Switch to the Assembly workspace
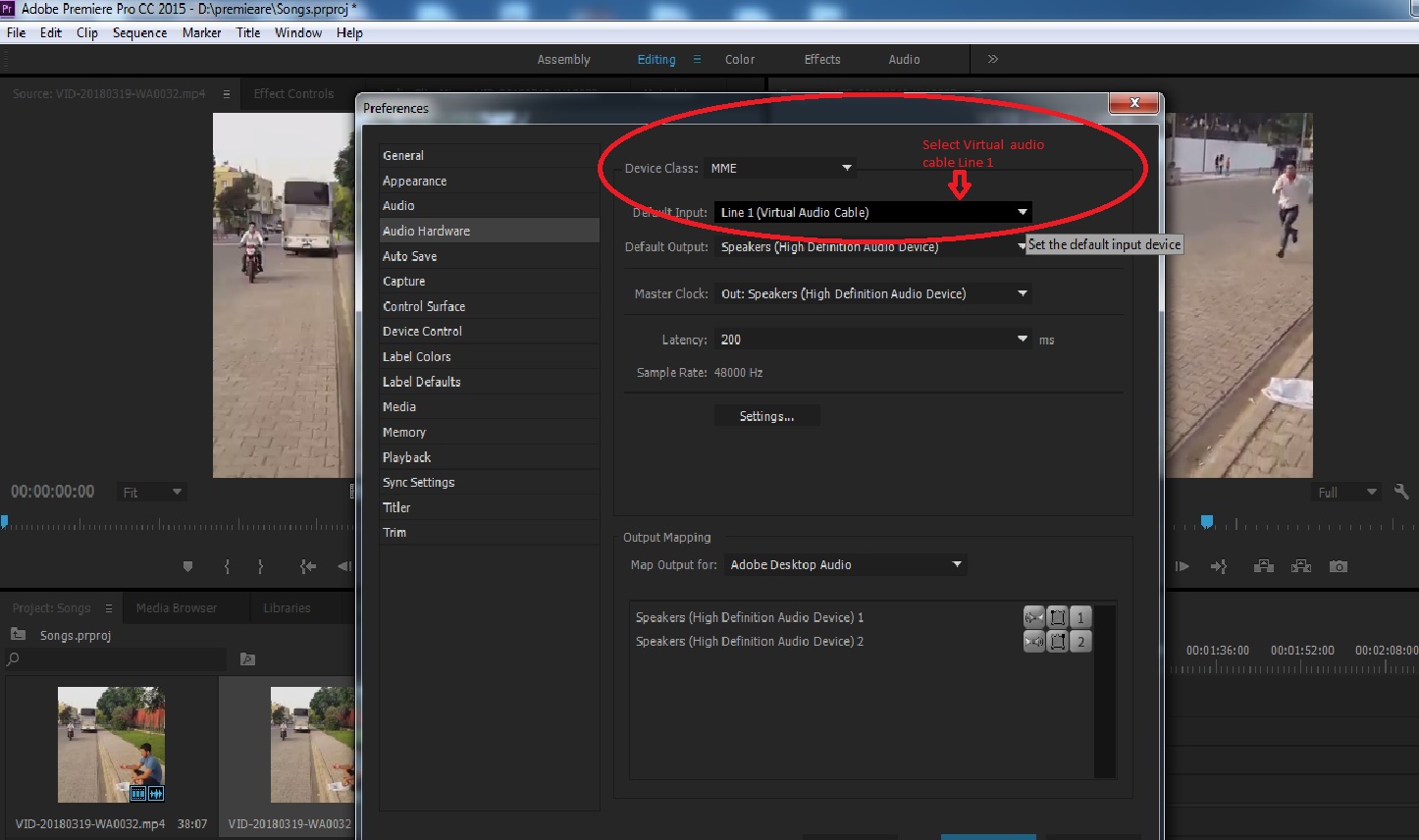The height and width of the screenshot is (840, 1419). pos(563,59)
